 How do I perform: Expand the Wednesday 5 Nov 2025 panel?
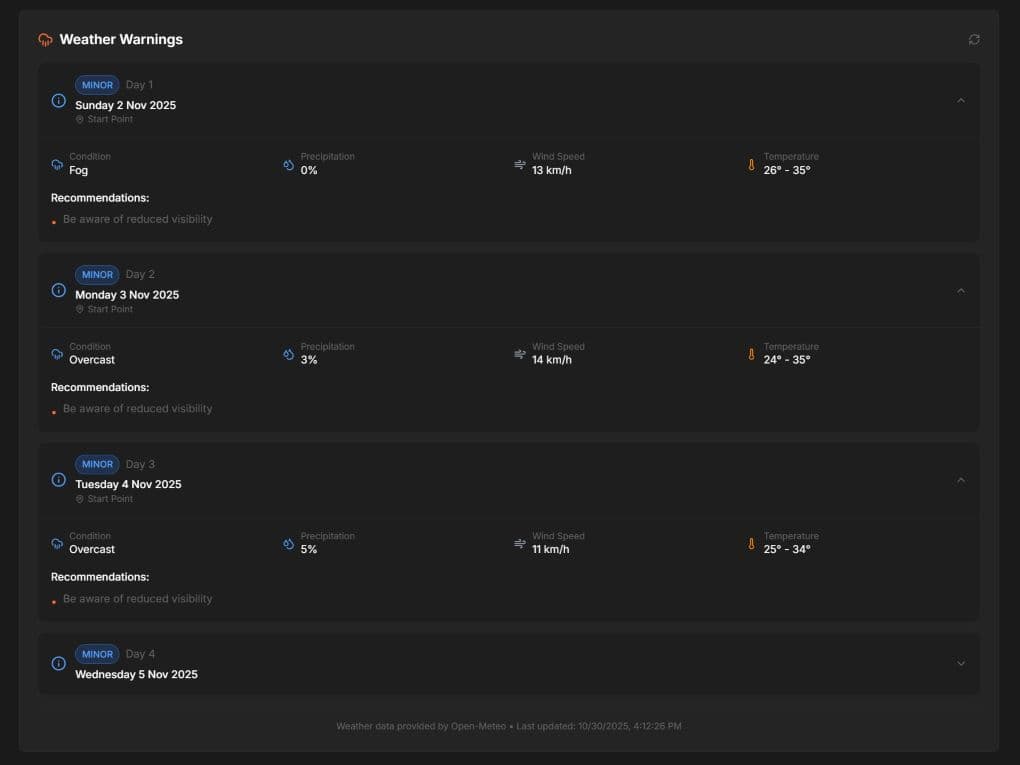[961, 663]
